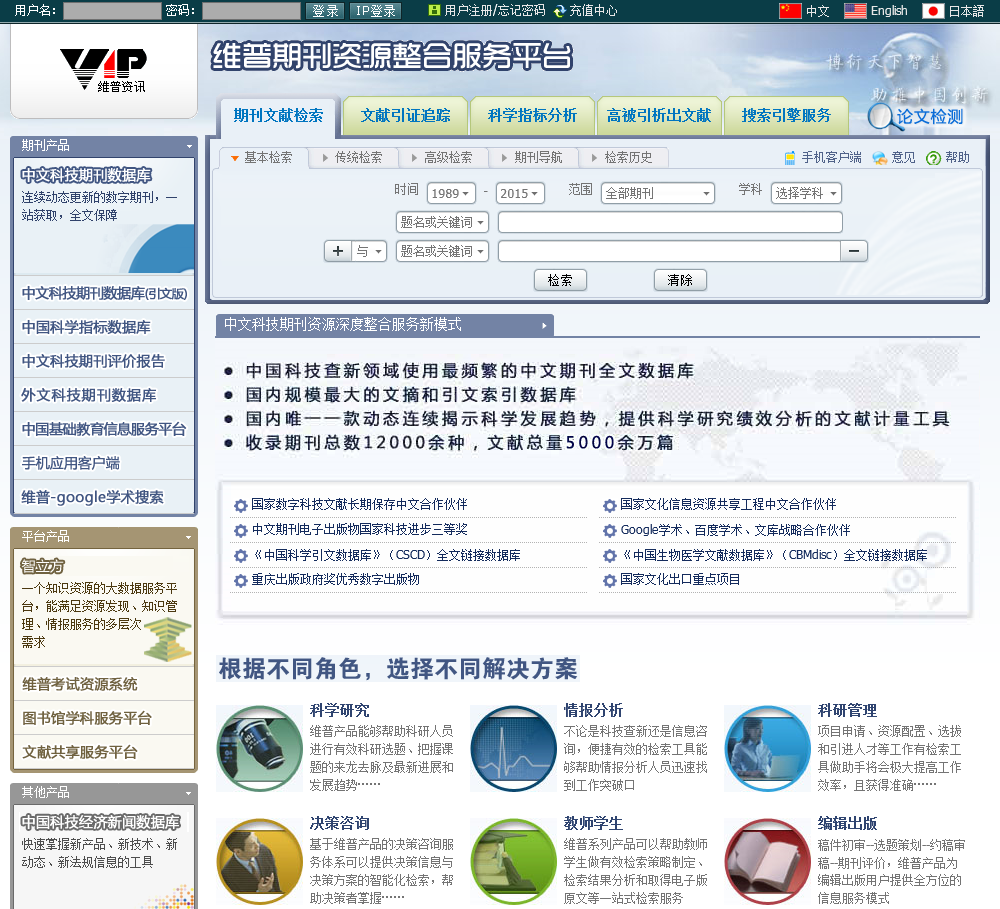Open the 范围 全部期刊 dropdown
This screenshot has height=909, width=1000.
[x=658, y=193]
